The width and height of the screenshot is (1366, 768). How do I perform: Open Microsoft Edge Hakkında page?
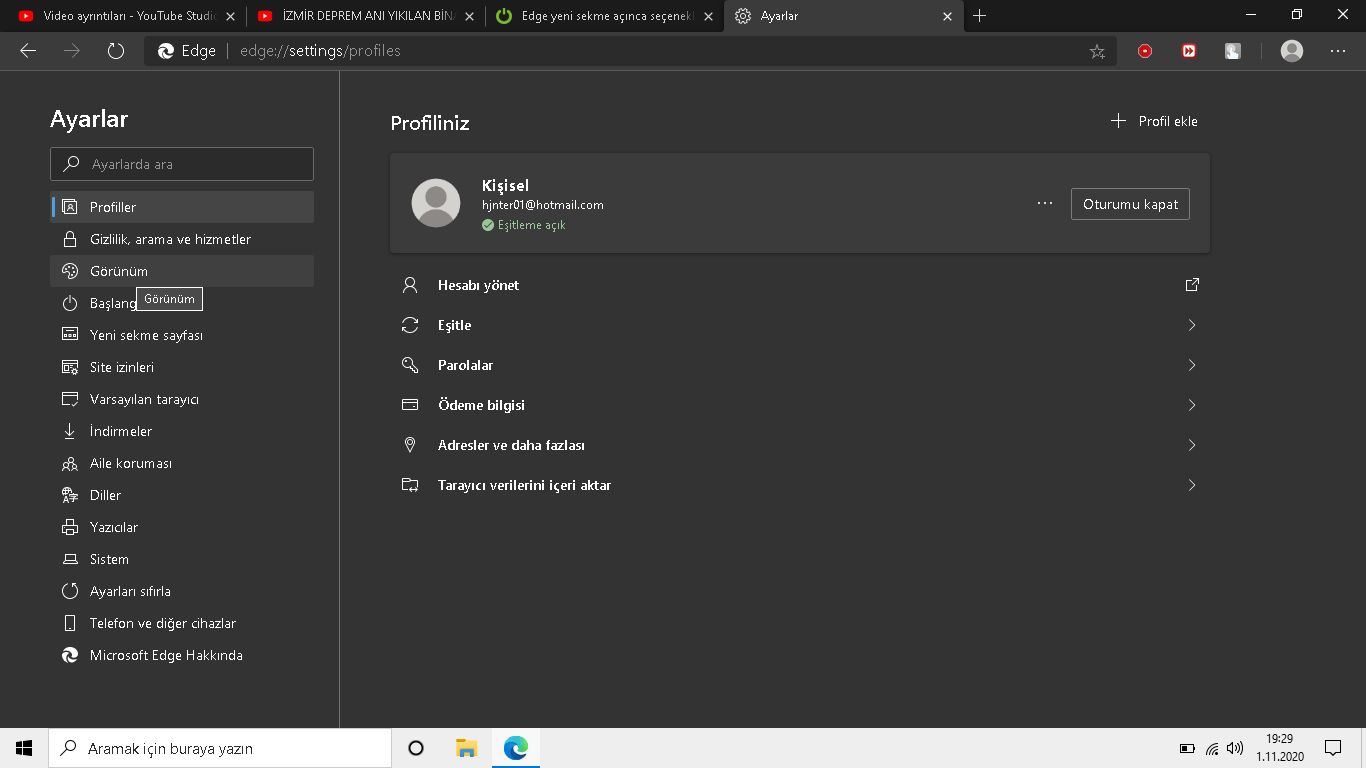182,655
